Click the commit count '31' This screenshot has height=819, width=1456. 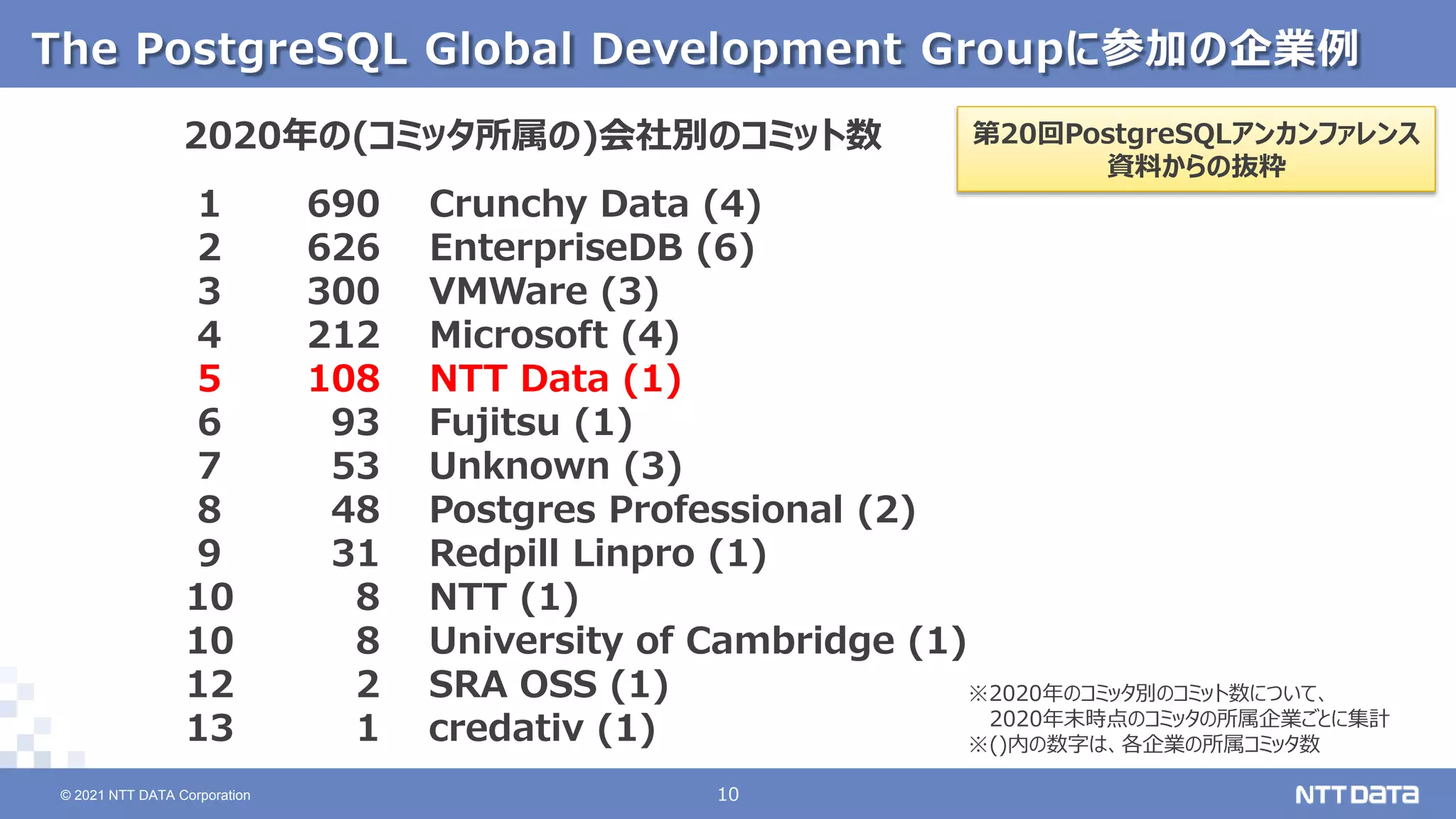(x=355, y=553)
